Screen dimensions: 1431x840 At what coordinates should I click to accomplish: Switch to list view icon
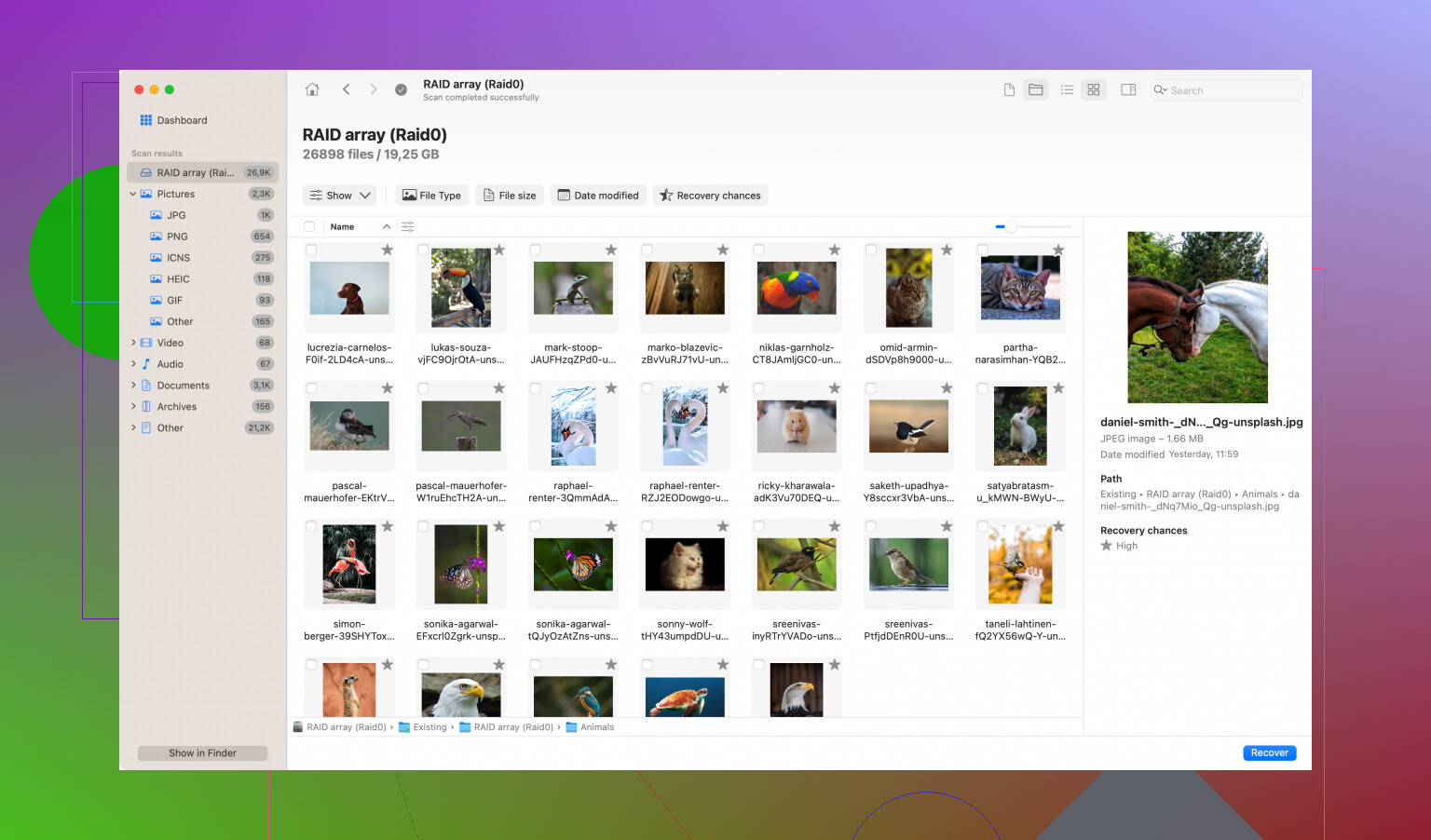(1067, 89)
